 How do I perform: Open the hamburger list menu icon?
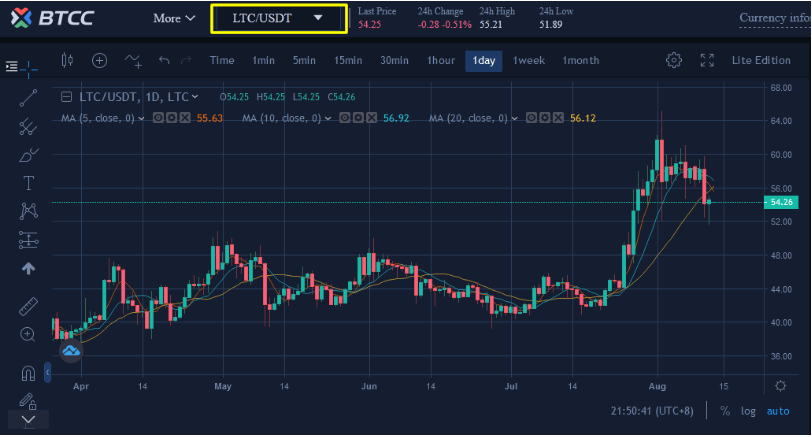12,66
